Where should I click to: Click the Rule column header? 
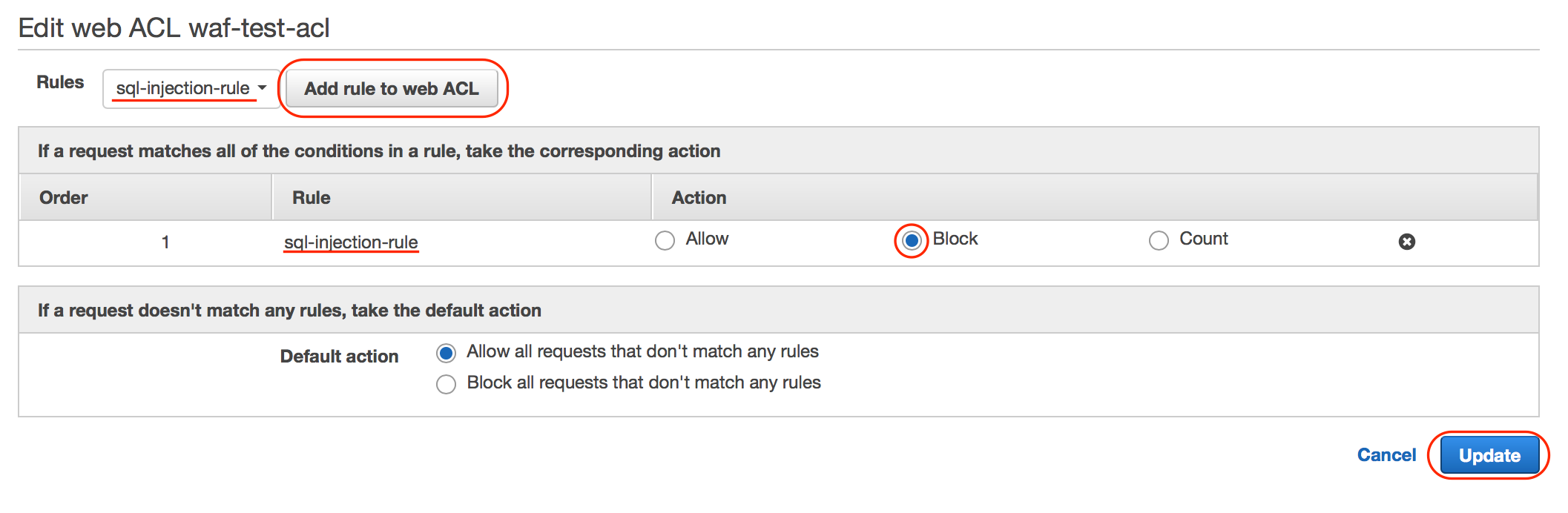[x=311, y=197]
